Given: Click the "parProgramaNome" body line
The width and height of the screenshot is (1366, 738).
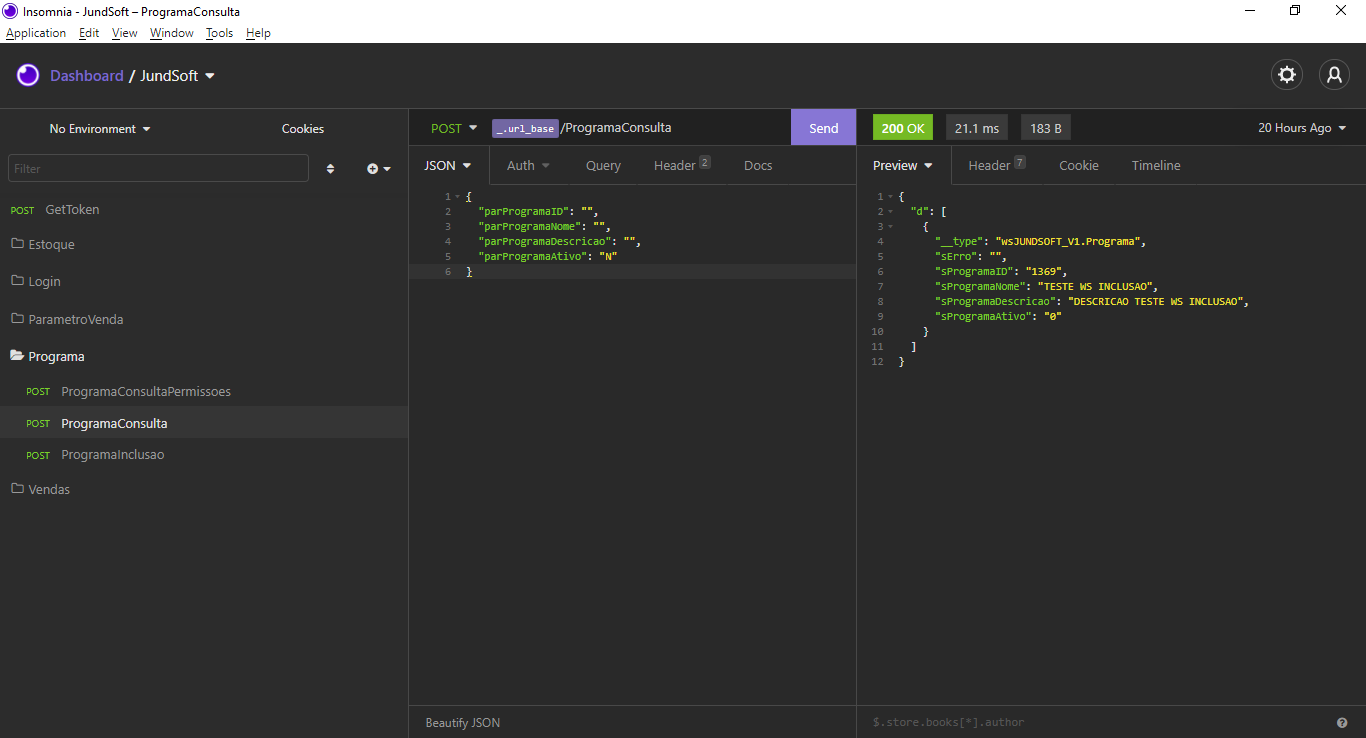Looking at the screenshot, I should tap(544, 227).
